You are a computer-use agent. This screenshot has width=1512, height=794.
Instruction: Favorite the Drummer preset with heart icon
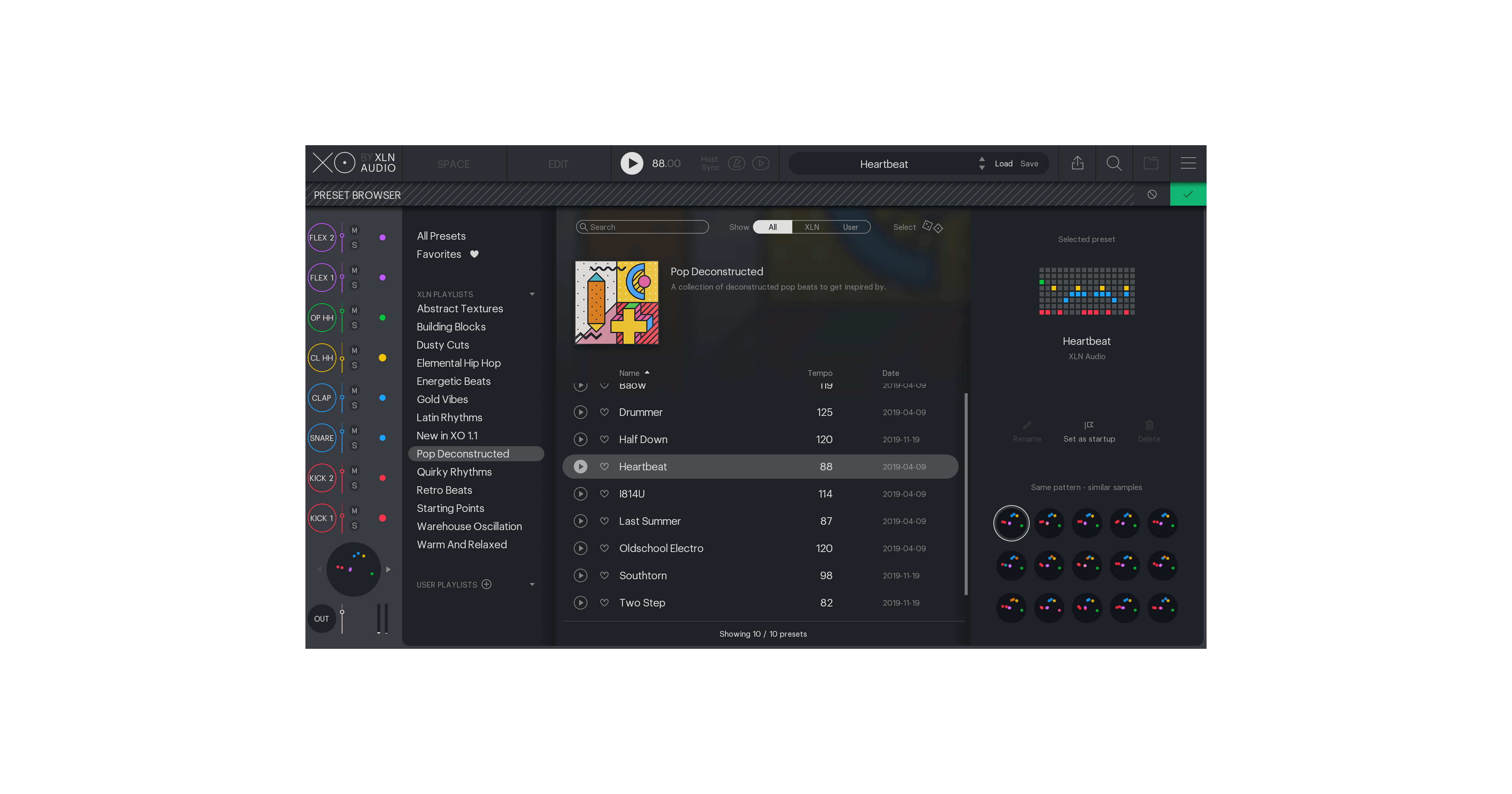[x=604, y=412]
